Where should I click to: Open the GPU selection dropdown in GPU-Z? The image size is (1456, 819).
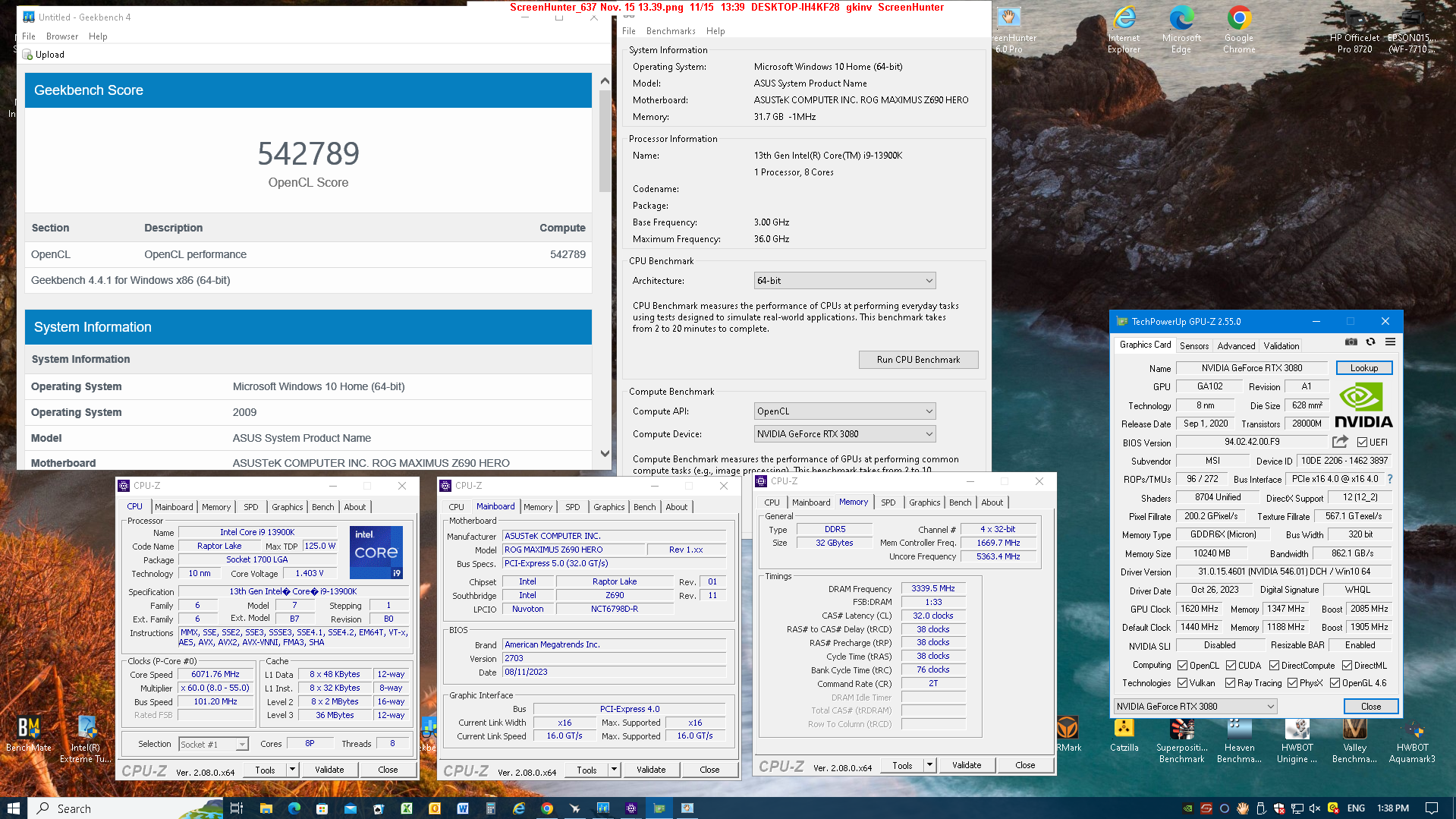(x=1195, y=707)
